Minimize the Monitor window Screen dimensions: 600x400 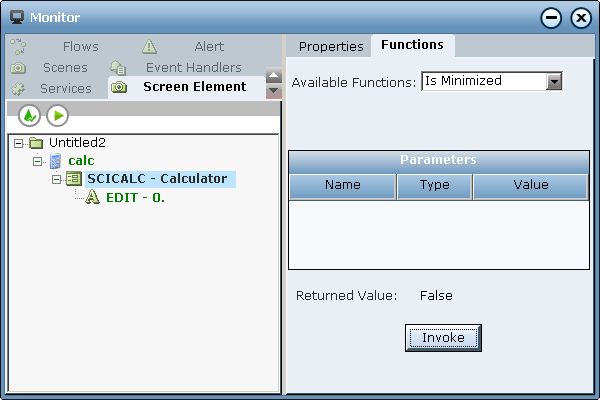551,18
